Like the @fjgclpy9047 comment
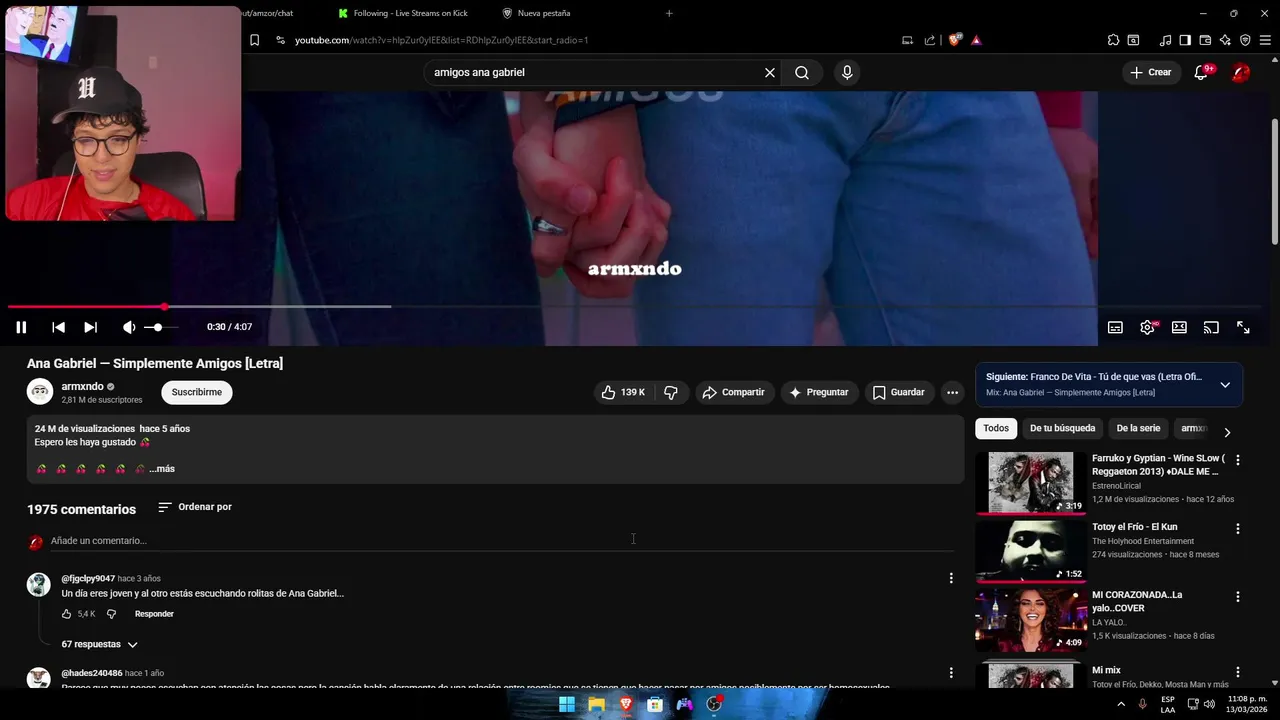This screenshot has height=720, width=1280. [67, 613]
